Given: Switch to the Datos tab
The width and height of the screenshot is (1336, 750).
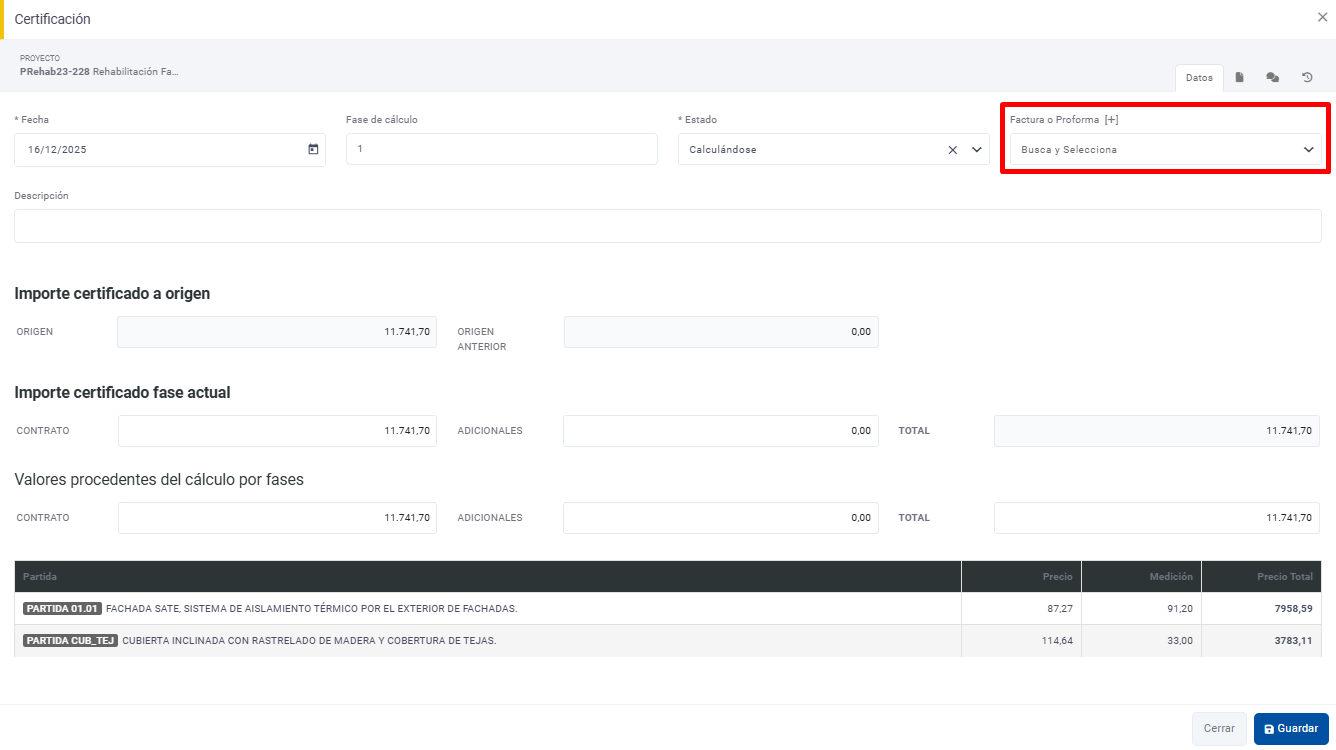Looking at the screenshot, I should 1199,78.
